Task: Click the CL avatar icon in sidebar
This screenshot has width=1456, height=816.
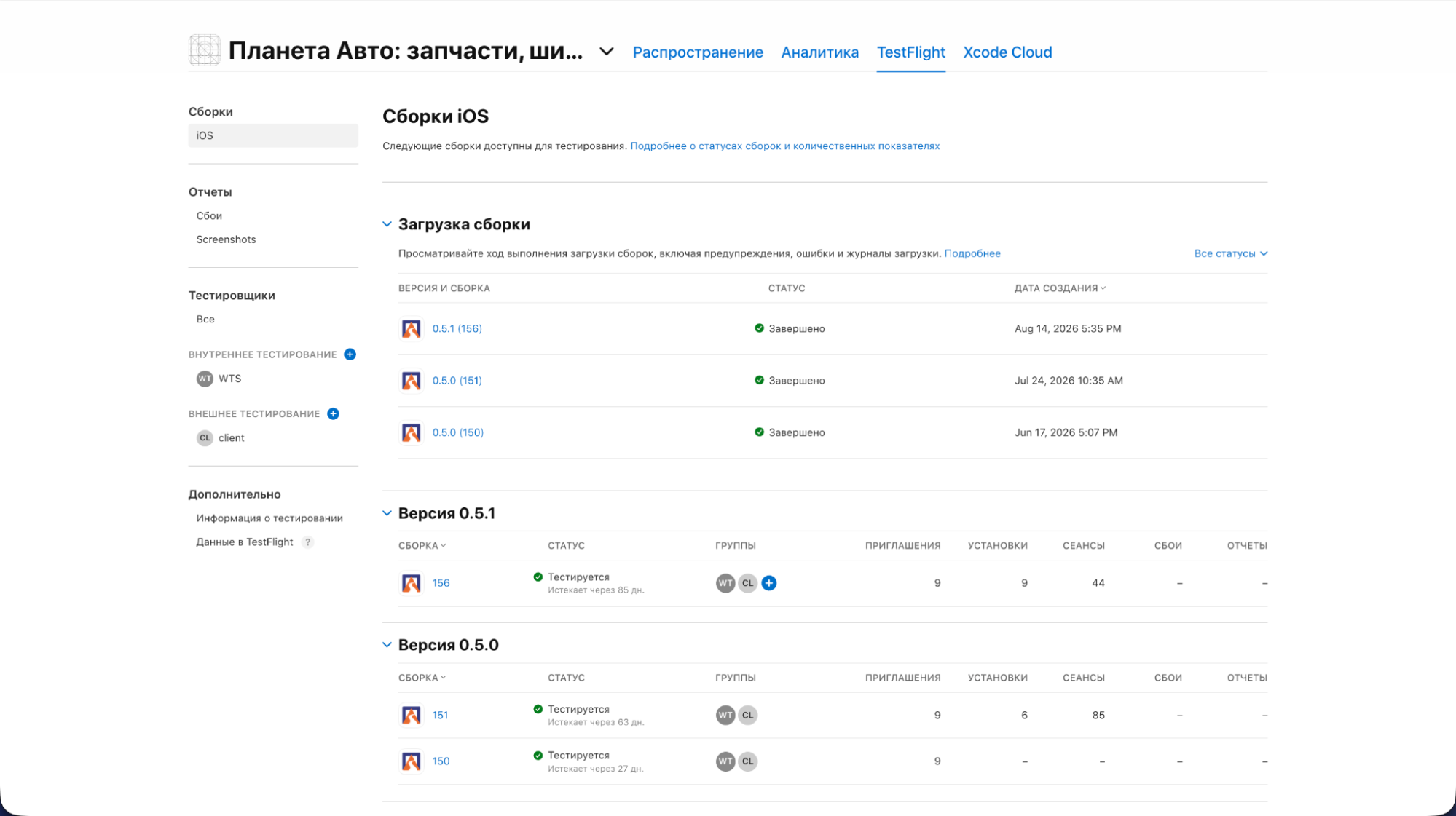Action: pyautogui.click(x=205, y=437)
